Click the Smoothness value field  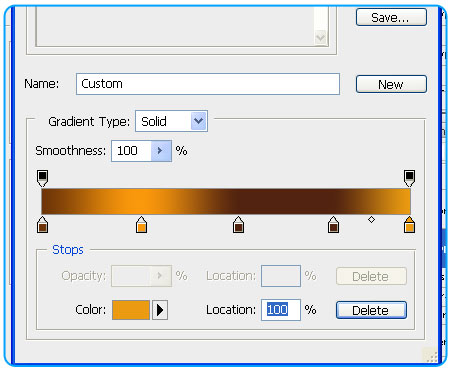pos(131,151)
